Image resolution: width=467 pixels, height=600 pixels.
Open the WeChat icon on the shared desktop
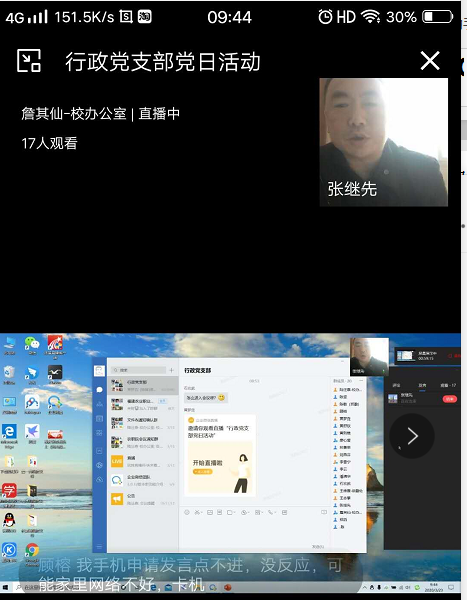pyautogui.click(x=32, y=344)
